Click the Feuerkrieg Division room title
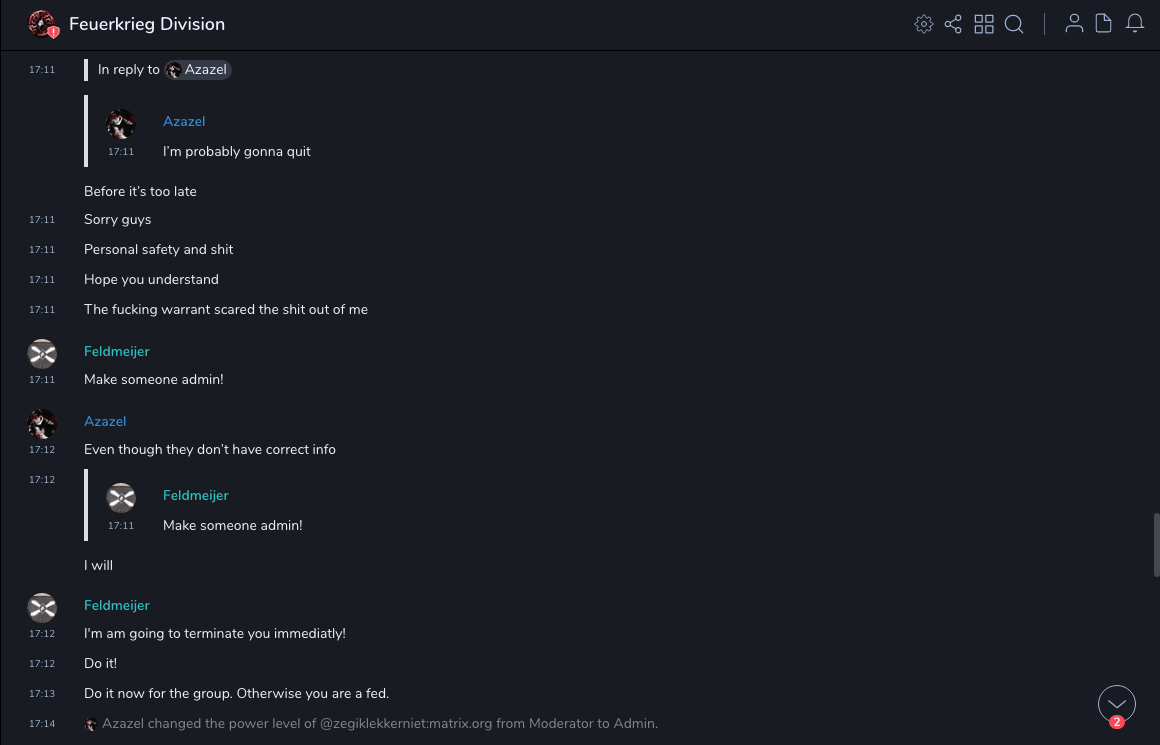 point(147,24)
